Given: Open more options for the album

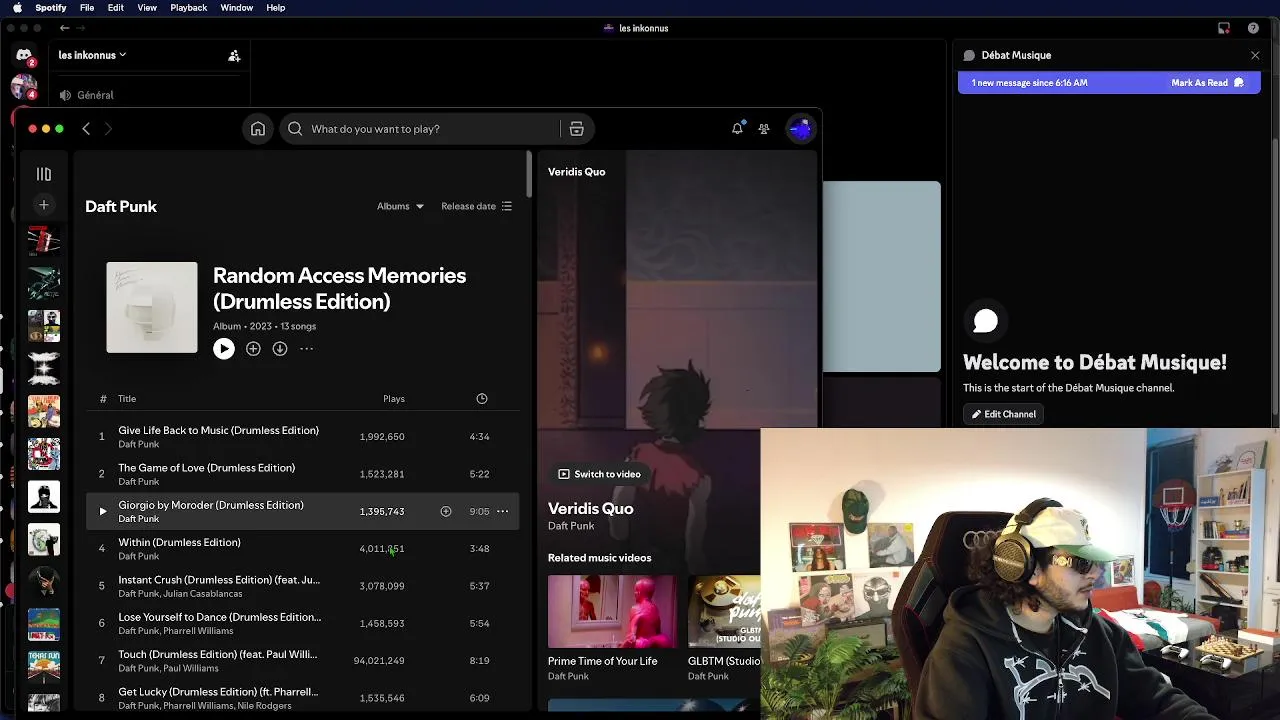Looking at the screenshot, I should tap(307, 349).
